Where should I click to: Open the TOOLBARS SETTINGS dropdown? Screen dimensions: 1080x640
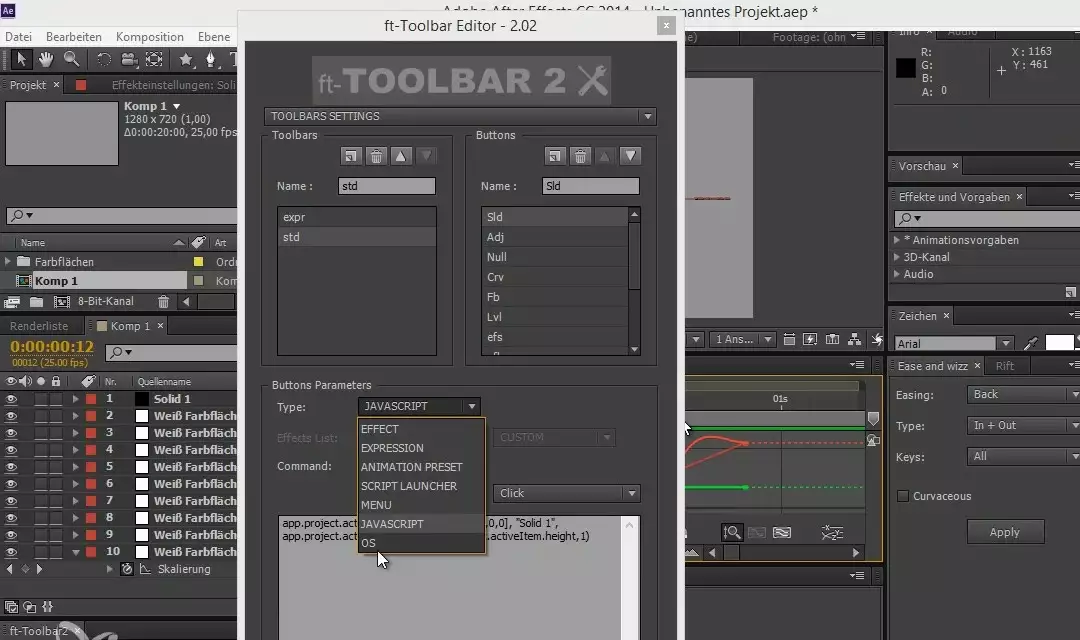[460, 116]
